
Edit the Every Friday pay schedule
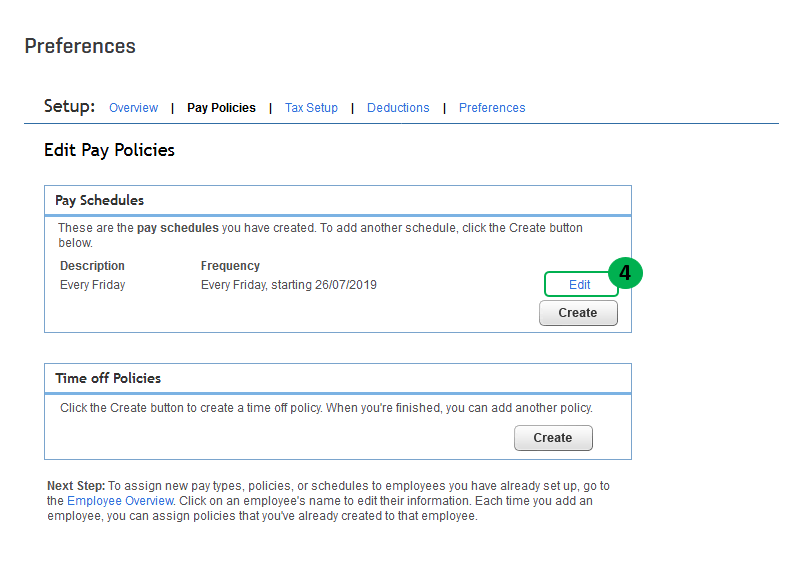[580, 285]
